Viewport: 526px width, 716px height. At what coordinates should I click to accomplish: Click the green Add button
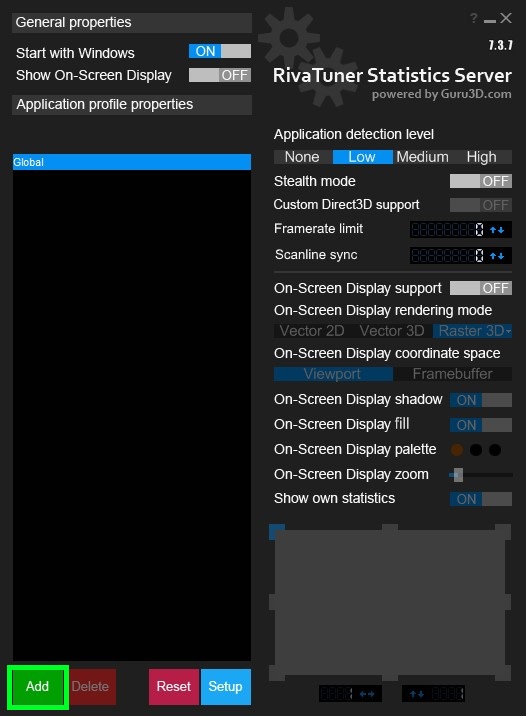coord(37,687)
